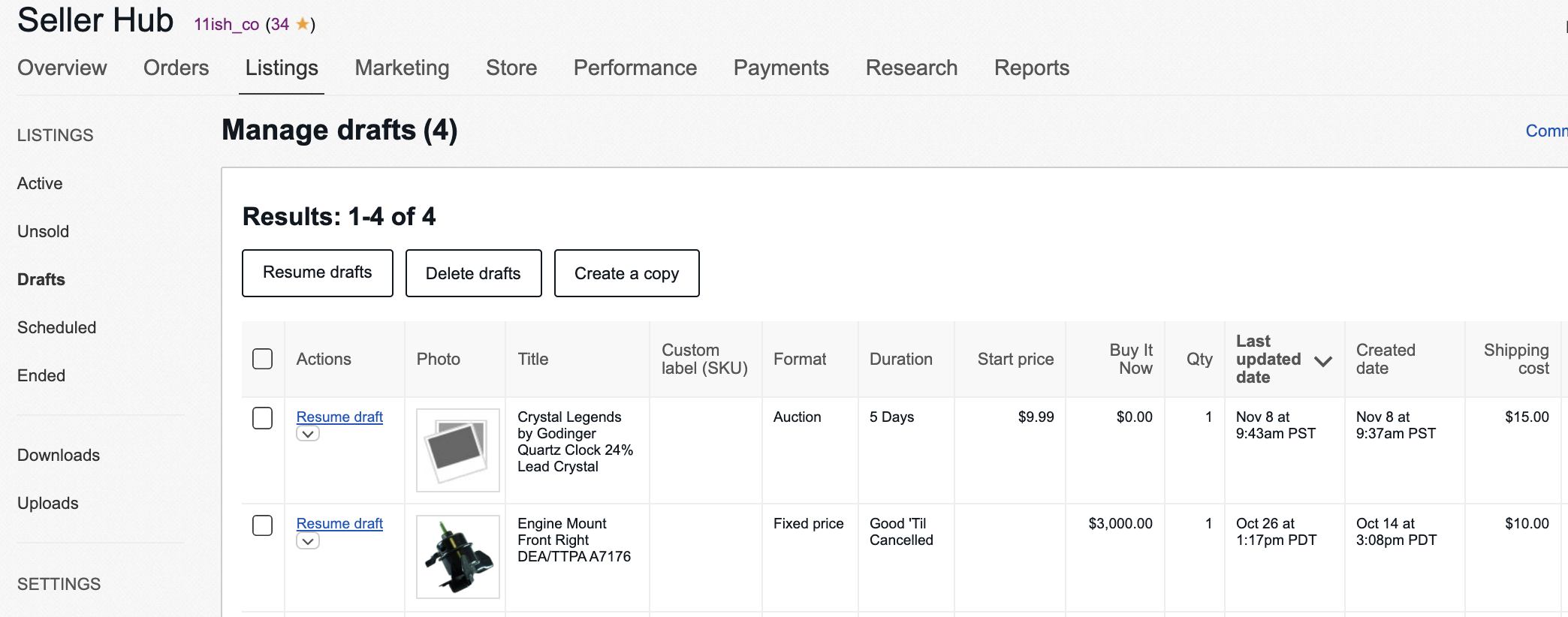Click the Create a copy button
Image resolution: width=1568 pixels, height=617 pixels.
pyautogui.click(x=627, y=273)
